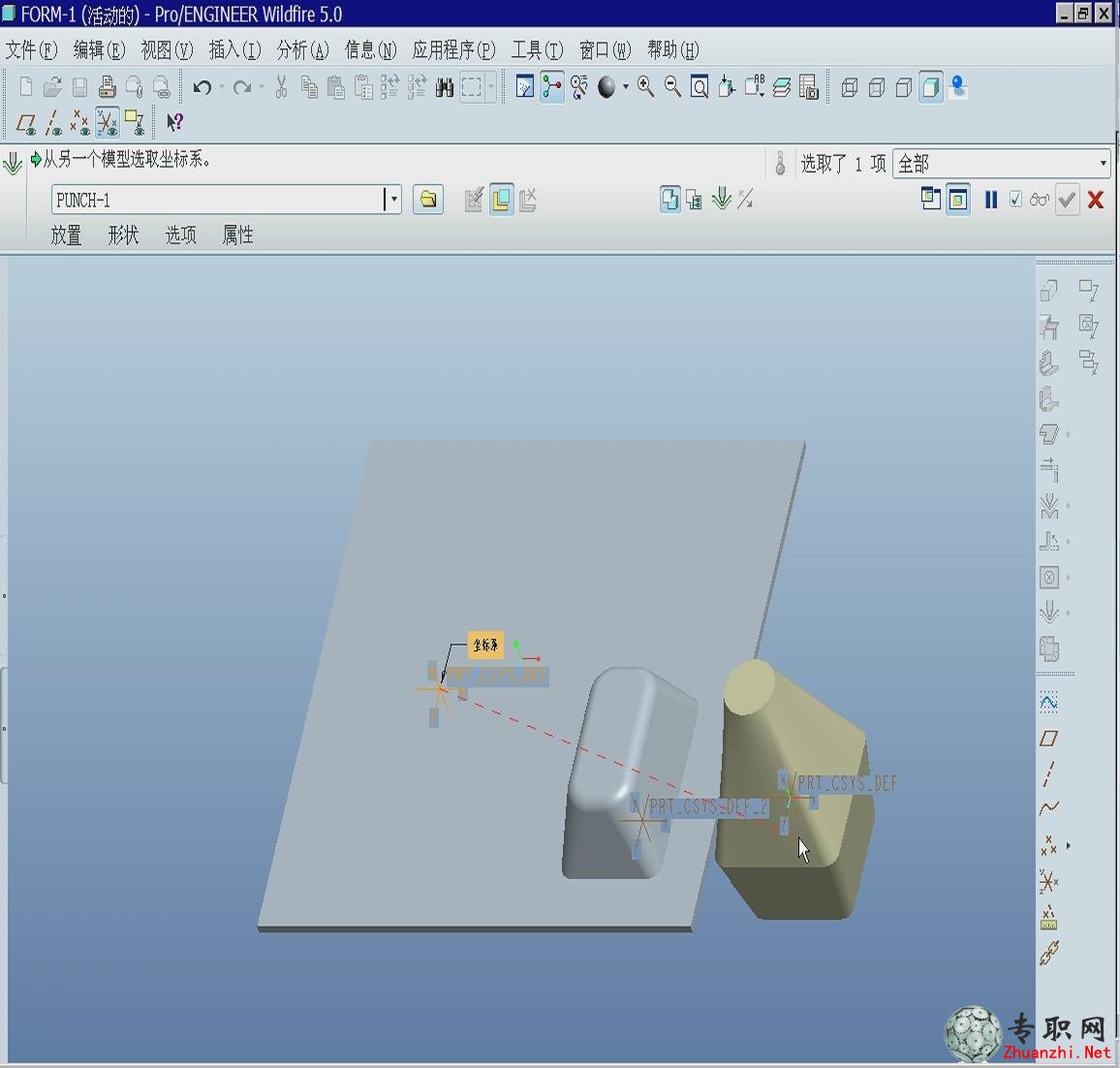This screenshot has height=1068, width=1120.
Task: Click the Repaint screen icon
Action: coord(525,87)
